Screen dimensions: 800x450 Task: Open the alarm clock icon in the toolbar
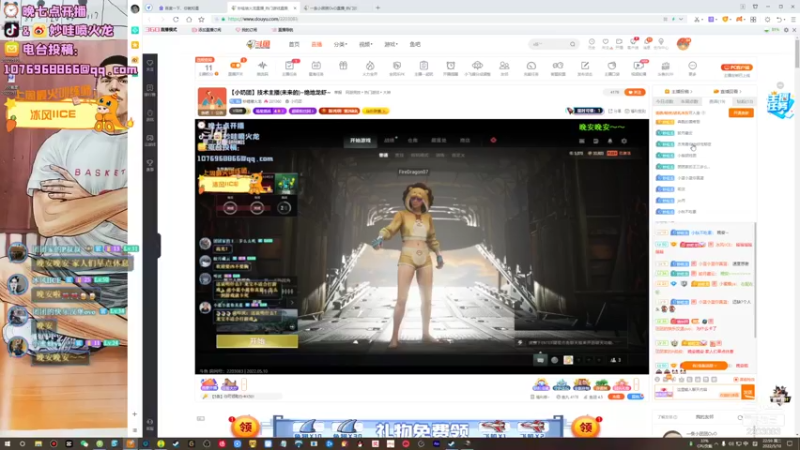click(451, 65)
